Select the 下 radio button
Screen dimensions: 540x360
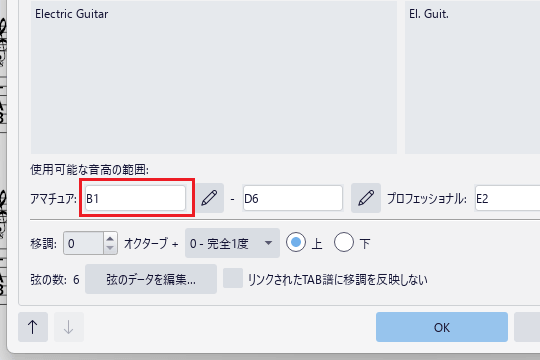coord(344,242)
